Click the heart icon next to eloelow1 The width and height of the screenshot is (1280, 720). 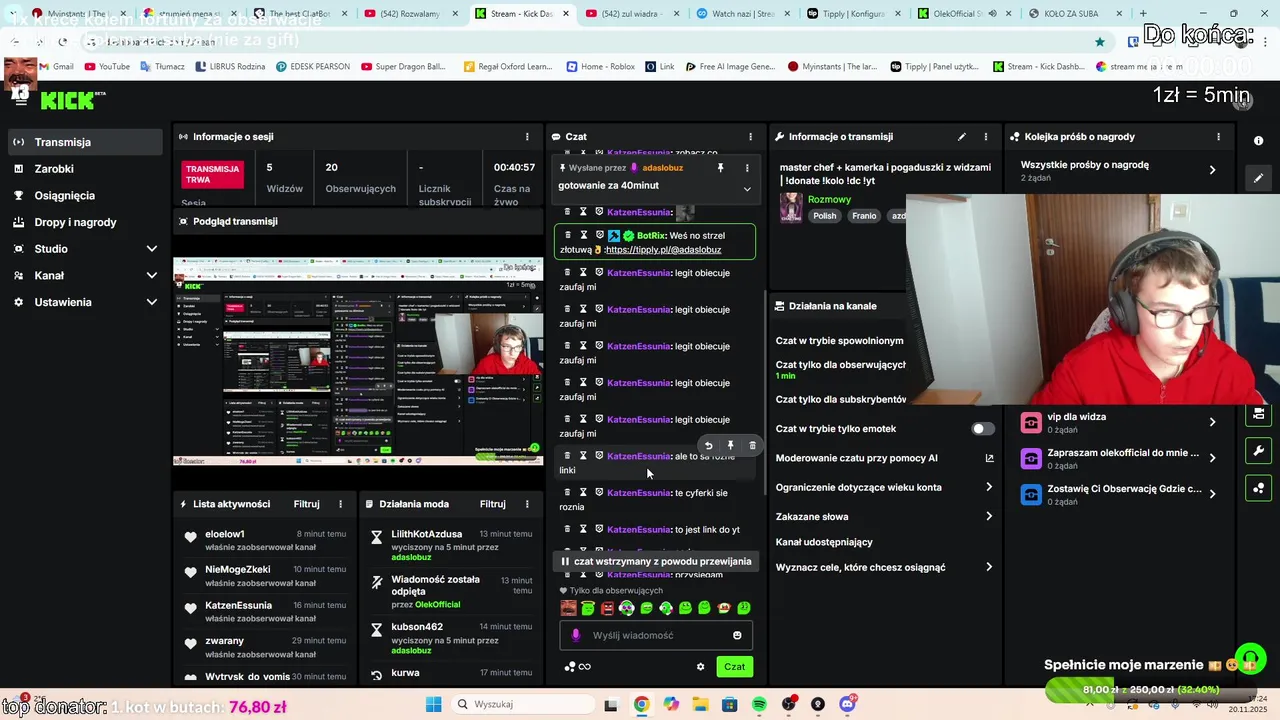pyautogui.click(x=190, y=538)
